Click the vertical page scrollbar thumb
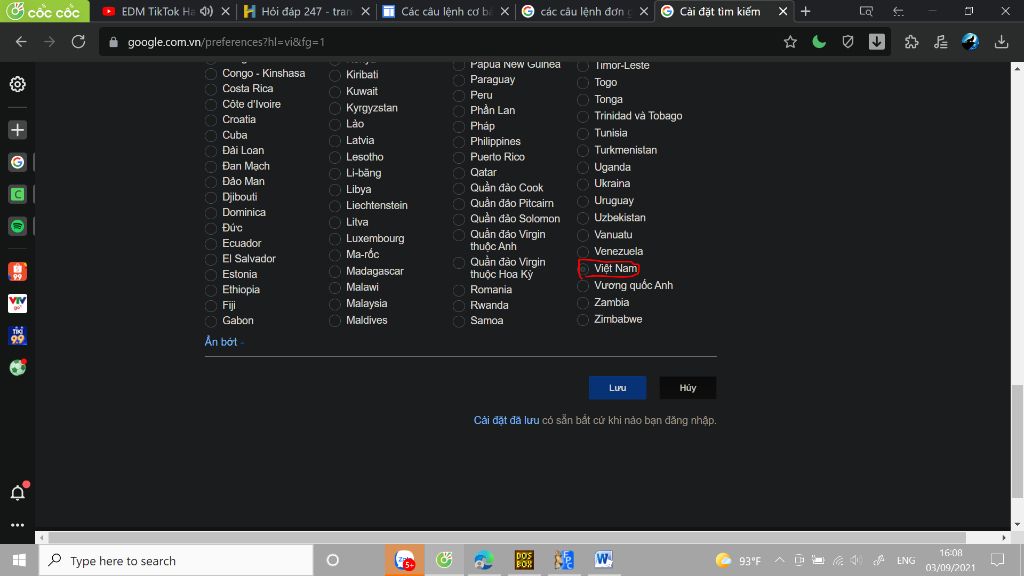The width and height of the screenshot is (1024, 576). tap(1017, 441)
